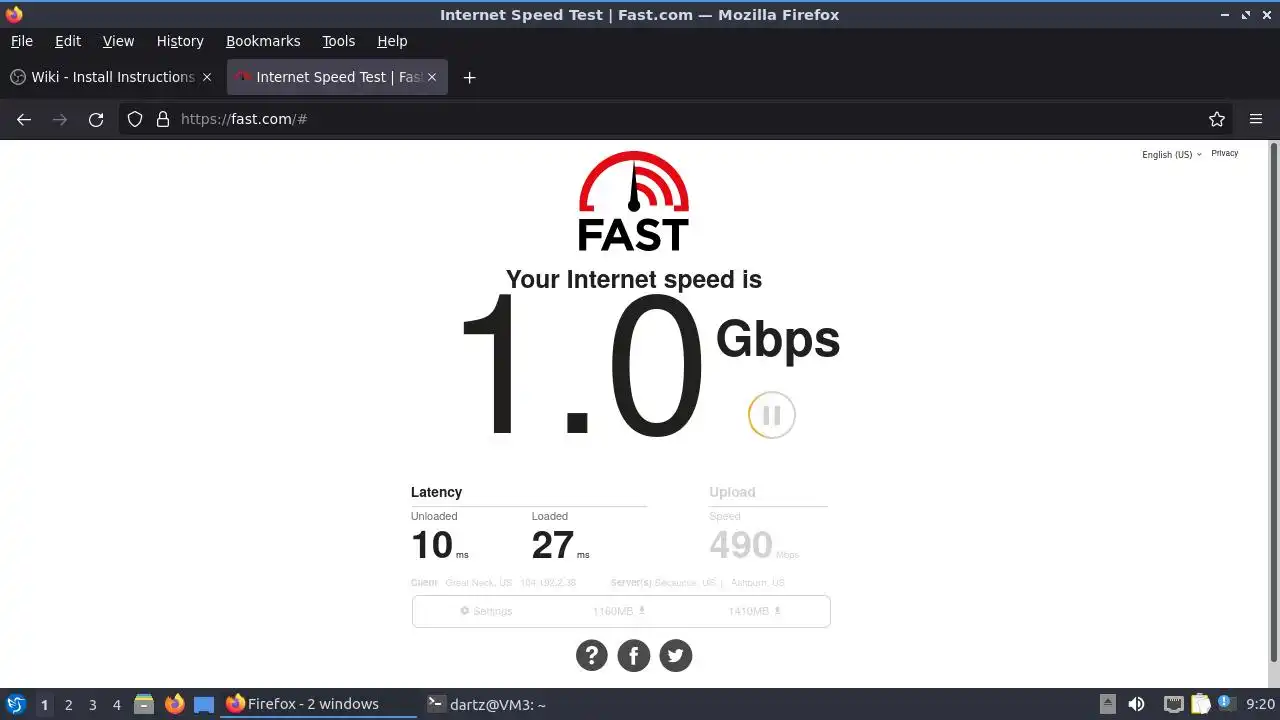
Task: Open the desktop start menu icon
Action: 15,704
